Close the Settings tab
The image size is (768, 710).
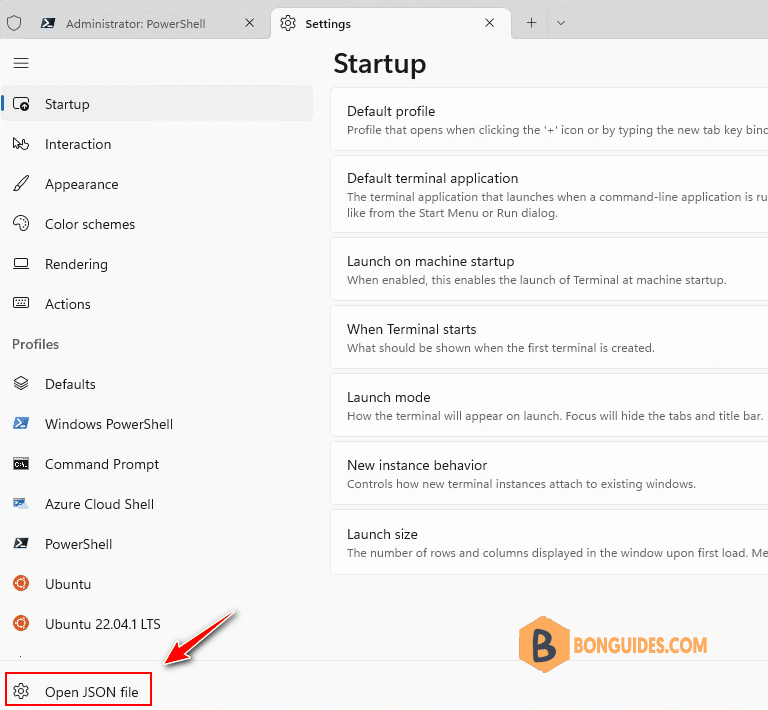click(489, 23)
